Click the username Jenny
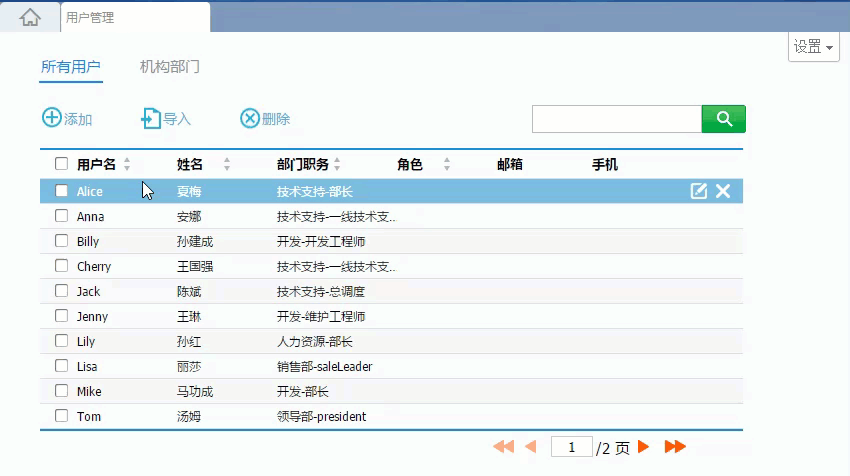 point(92,316)
